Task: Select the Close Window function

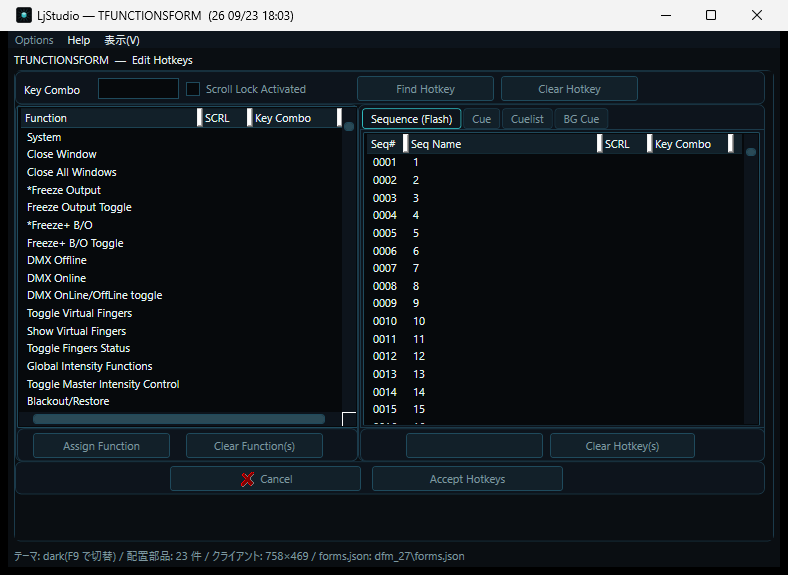Action: click(181, 154)
